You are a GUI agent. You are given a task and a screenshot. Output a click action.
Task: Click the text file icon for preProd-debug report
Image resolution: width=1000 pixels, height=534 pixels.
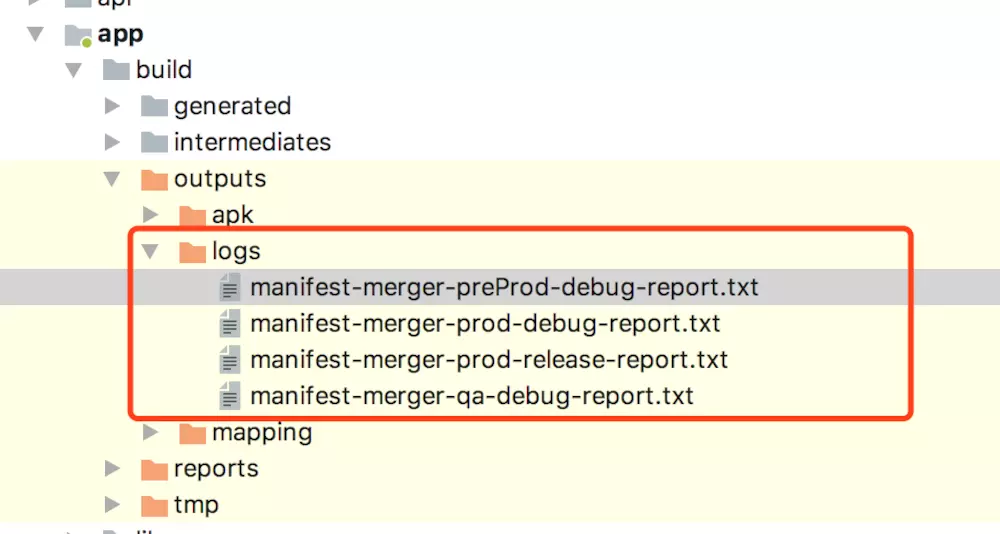(230, 287)
